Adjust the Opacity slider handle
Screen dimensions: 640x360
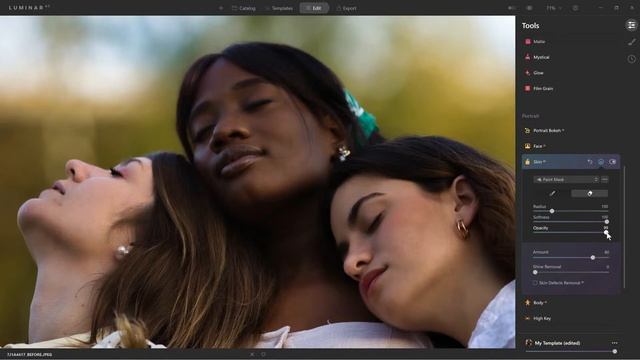tap(606, 232)
